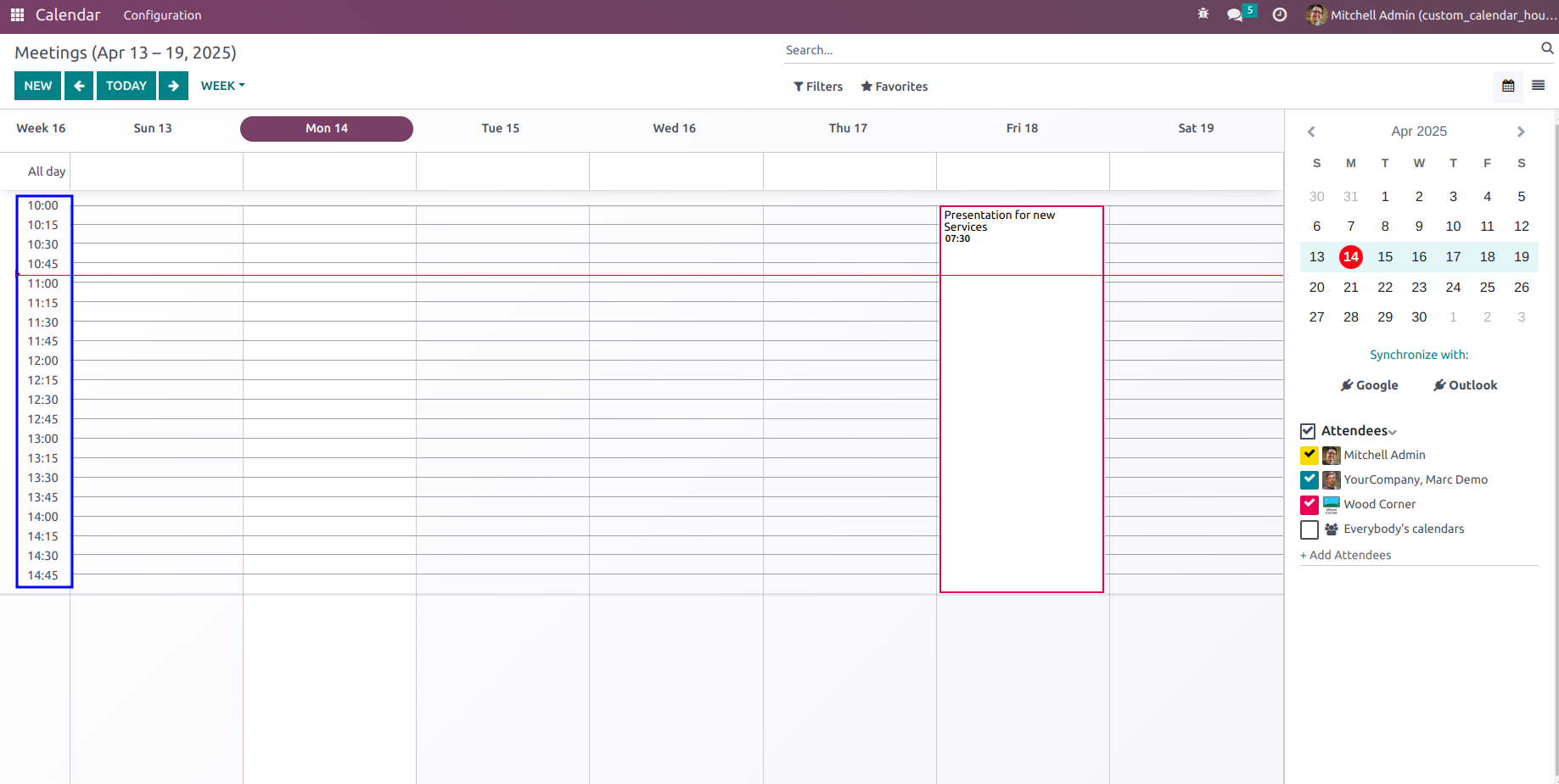Viewport: 1559px width, 784px height.
Task: Open Presentation for new Services event
Action: coord(1022,399)
